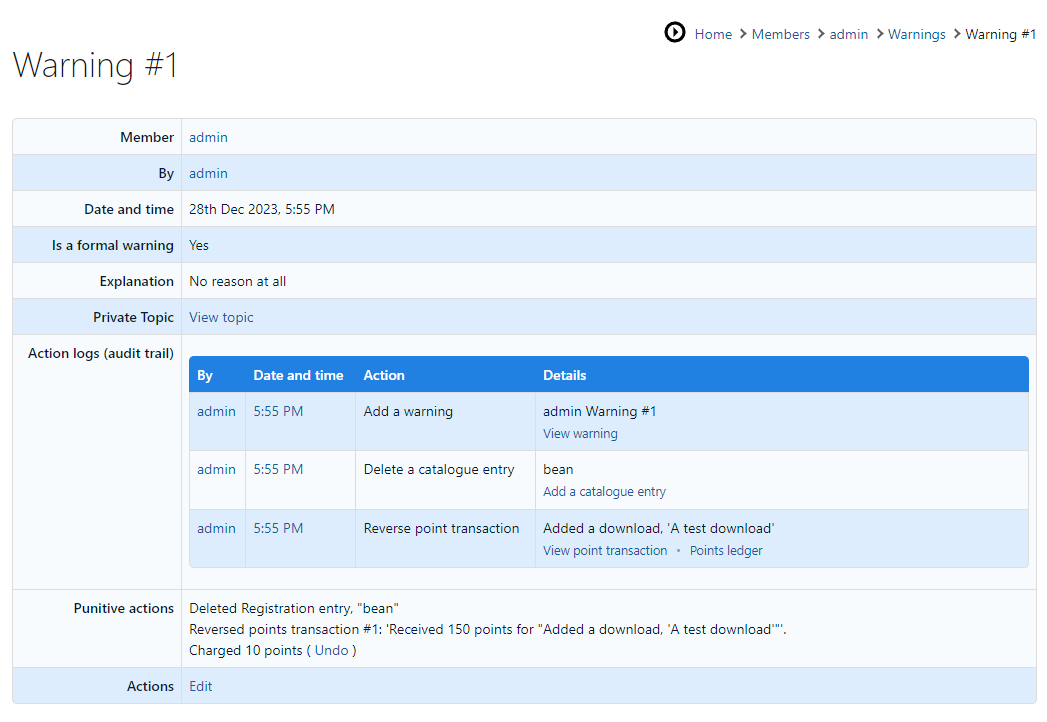Screen dimensions: 1047x722
Task: Click 'Deleted Registration entry' punitive text
Action: pos(294,608)
